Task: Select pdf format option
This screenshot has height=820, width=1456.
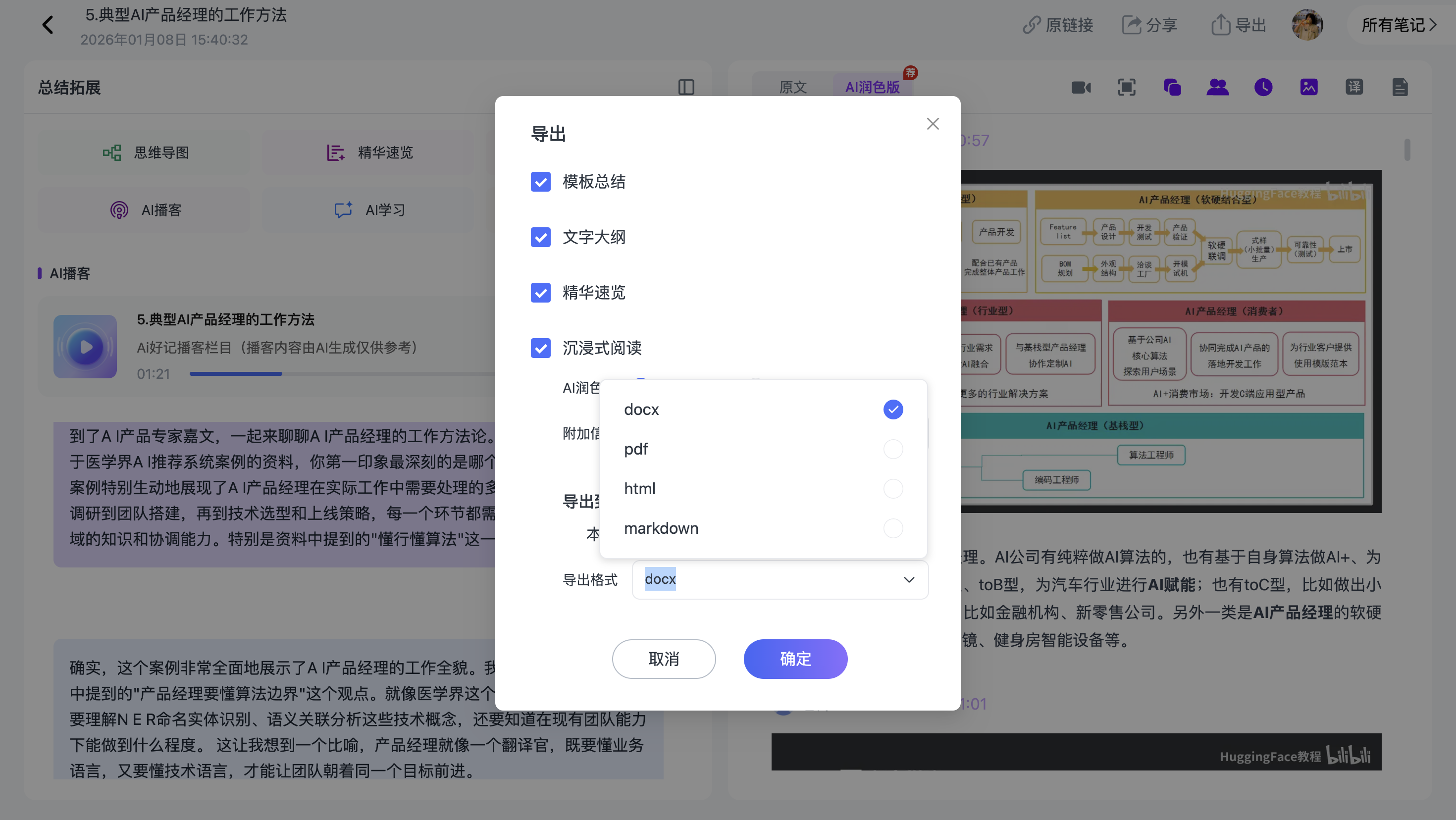Action: click(x=763, y=449)
